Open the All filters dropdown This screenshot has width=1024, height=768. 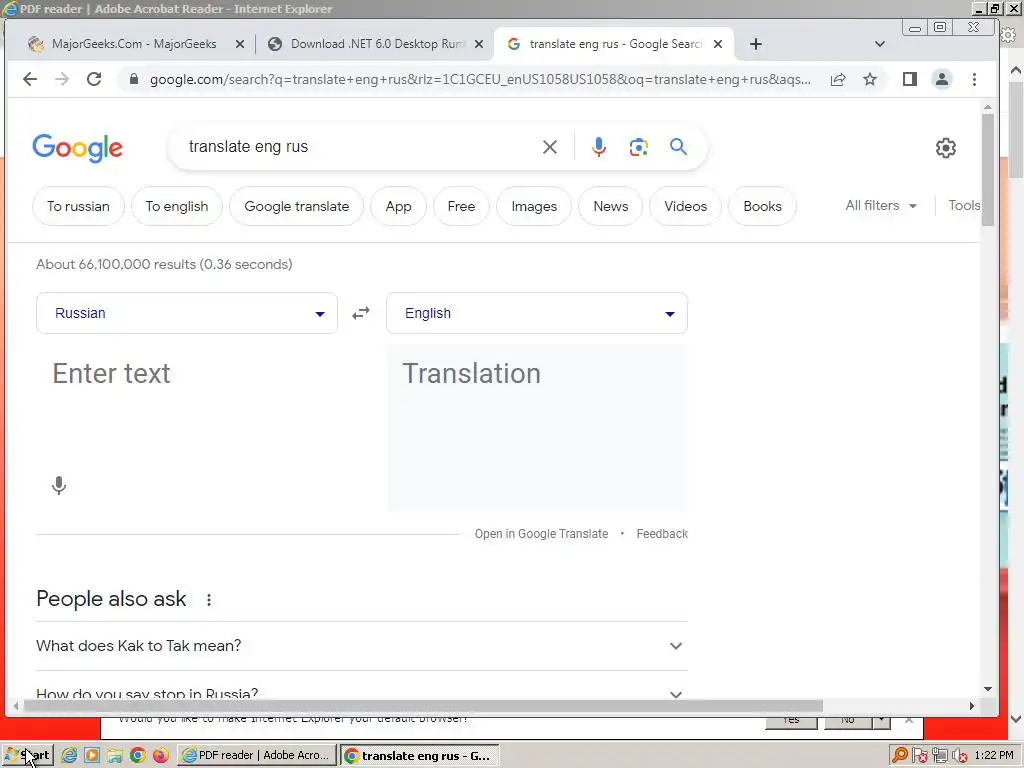pos(881,206)
